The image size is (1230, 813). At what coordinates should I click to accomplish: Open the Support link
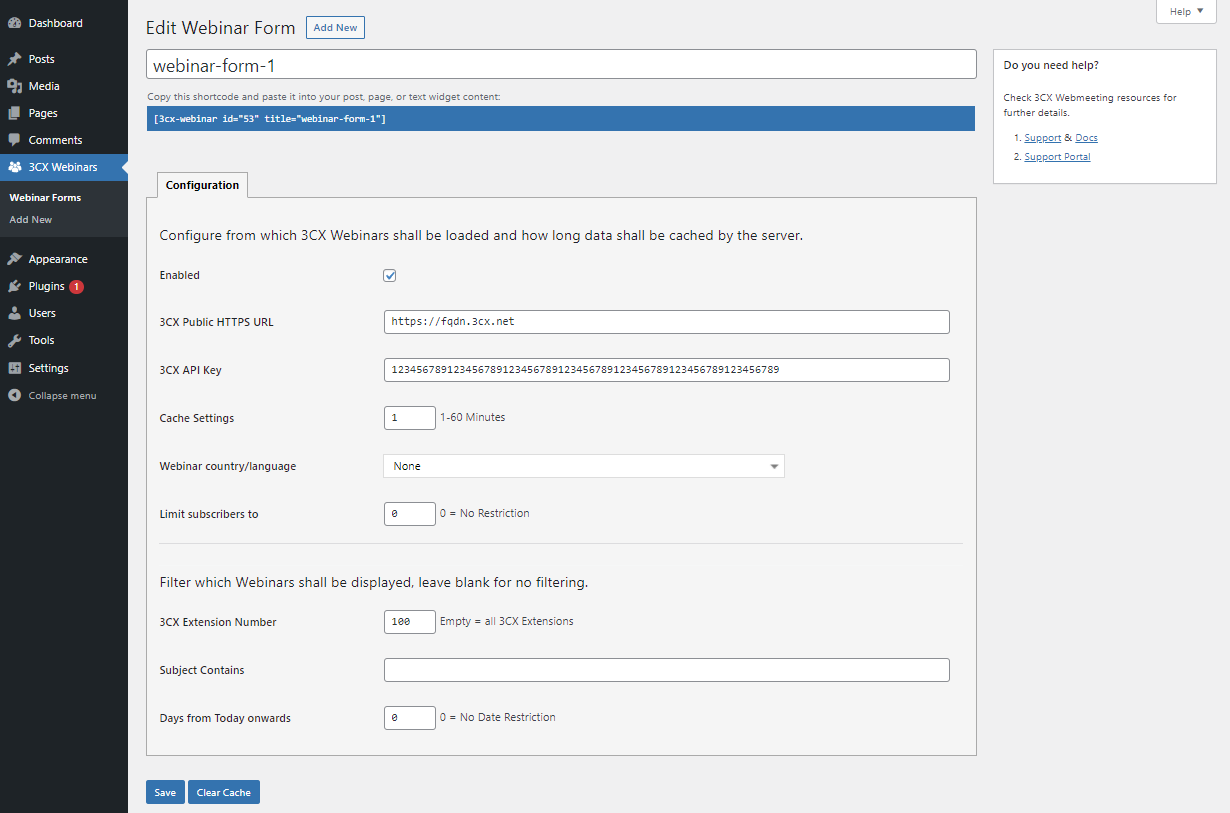[x=1042, y=138]
